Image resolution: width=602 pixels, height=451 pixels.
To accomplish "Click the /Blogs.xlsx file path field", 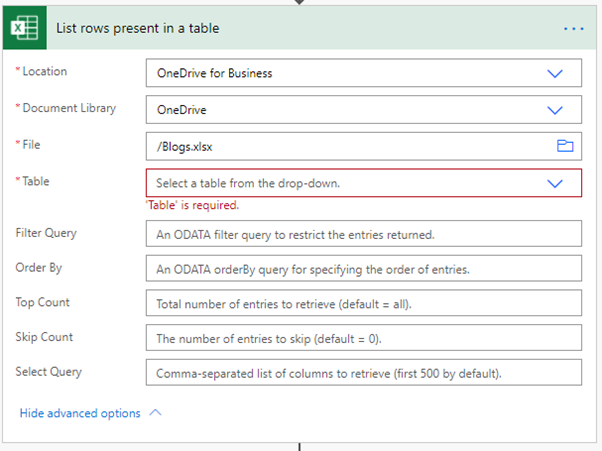I will coord(364,146).
